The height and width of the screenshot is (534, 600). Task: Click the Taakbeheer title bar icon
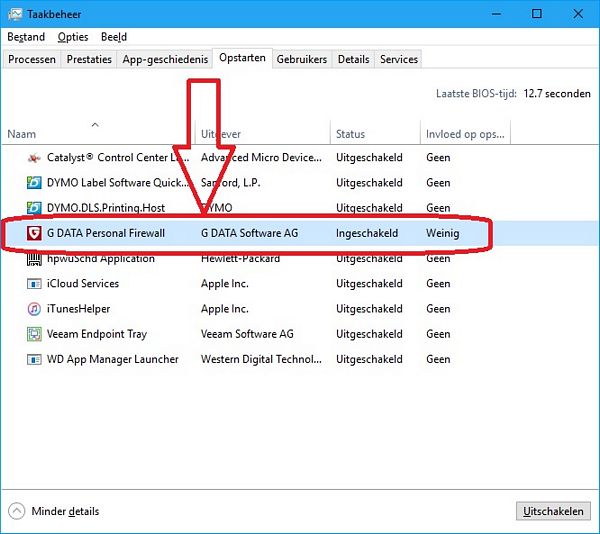(x=15, y=14)
